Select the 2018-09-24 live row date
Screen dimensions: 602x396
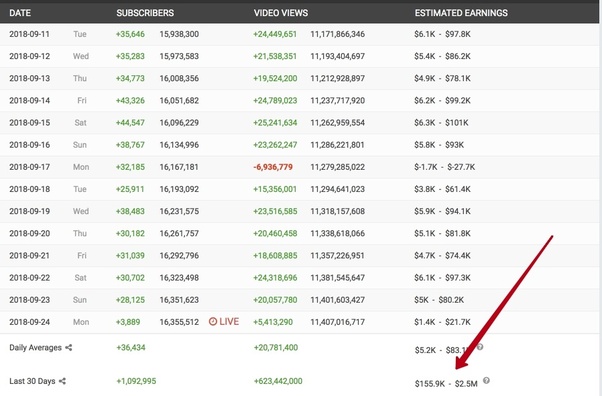point(30,322)
